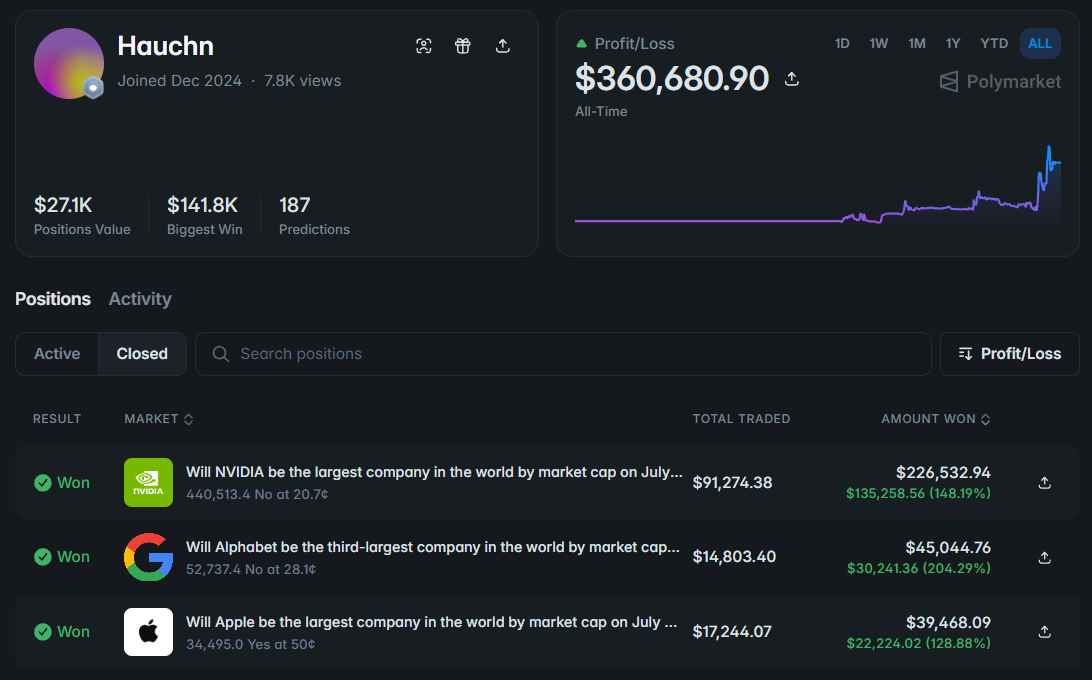This screenshot has height=680, width=1092.
Task: Select the ALL time range
Action: pos(1040,43)
